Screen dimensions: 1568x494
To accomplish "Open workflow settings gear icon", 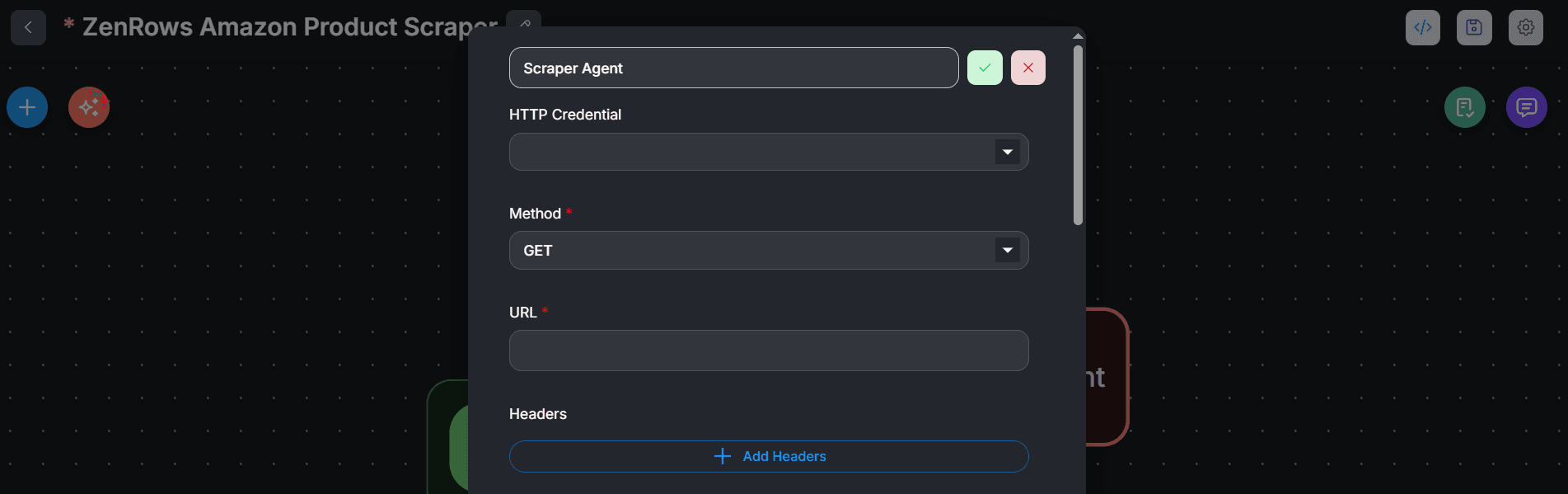I will pos(1526,27).
